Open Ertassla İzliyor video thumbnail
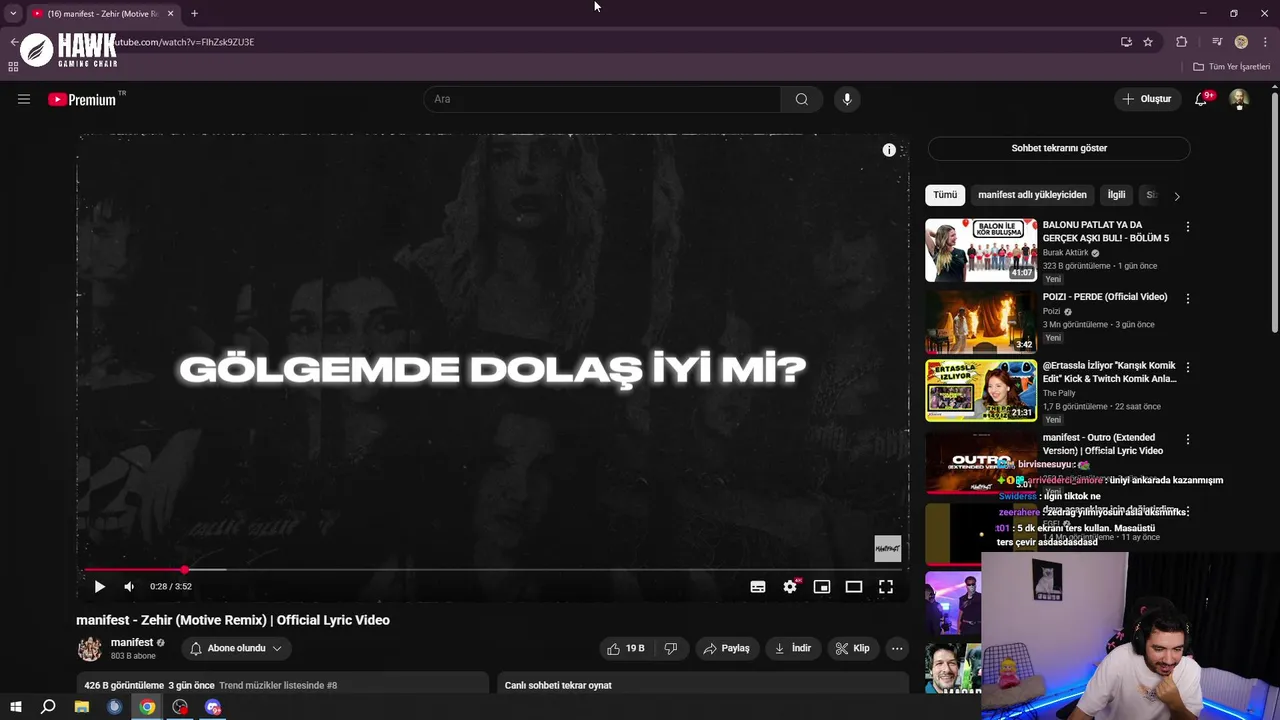The height and width of the screenshot is (720, 1280). pyautogui.click(x=981, y=391)
